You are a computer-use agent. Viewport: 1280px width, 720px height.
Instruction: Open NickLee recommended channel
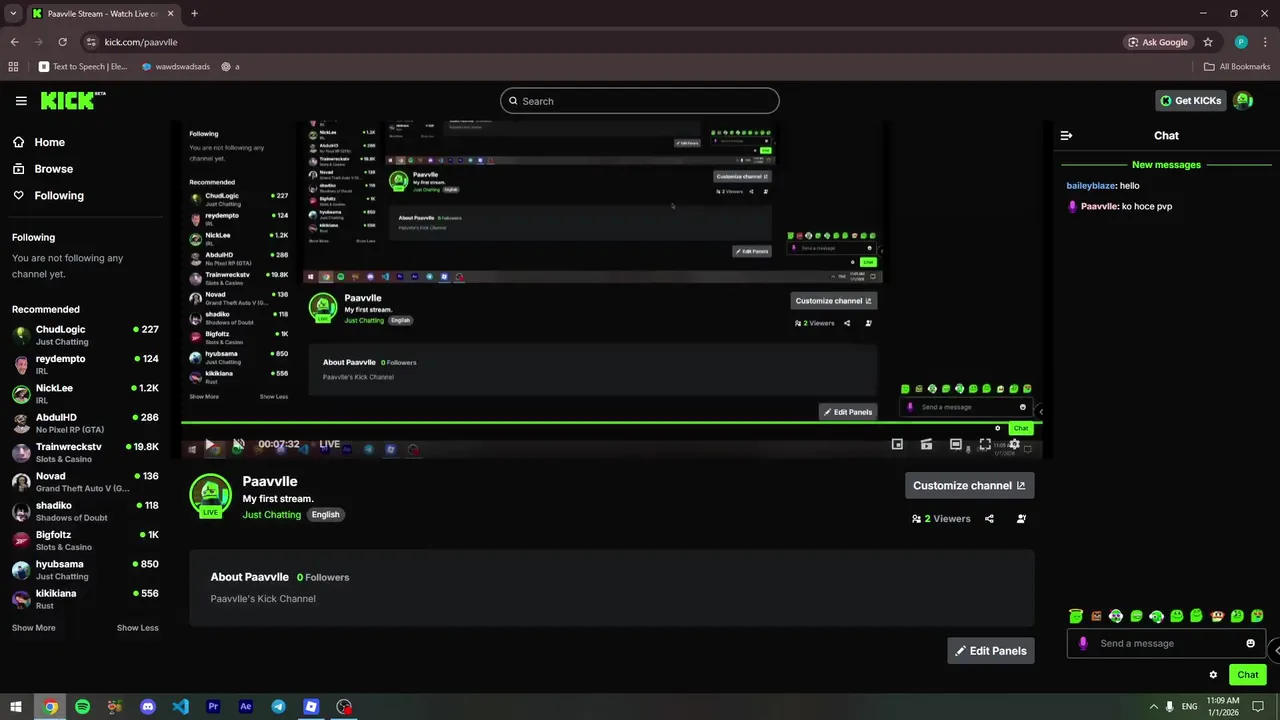pos(85,393)
